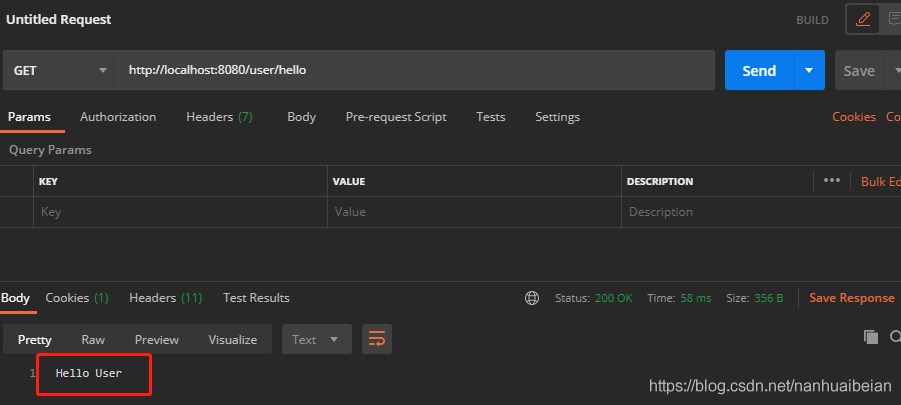Viewport: 901px width, 405px height.
Task: Select the Headers (11) response tab
Action: click(x=165, y=298)
